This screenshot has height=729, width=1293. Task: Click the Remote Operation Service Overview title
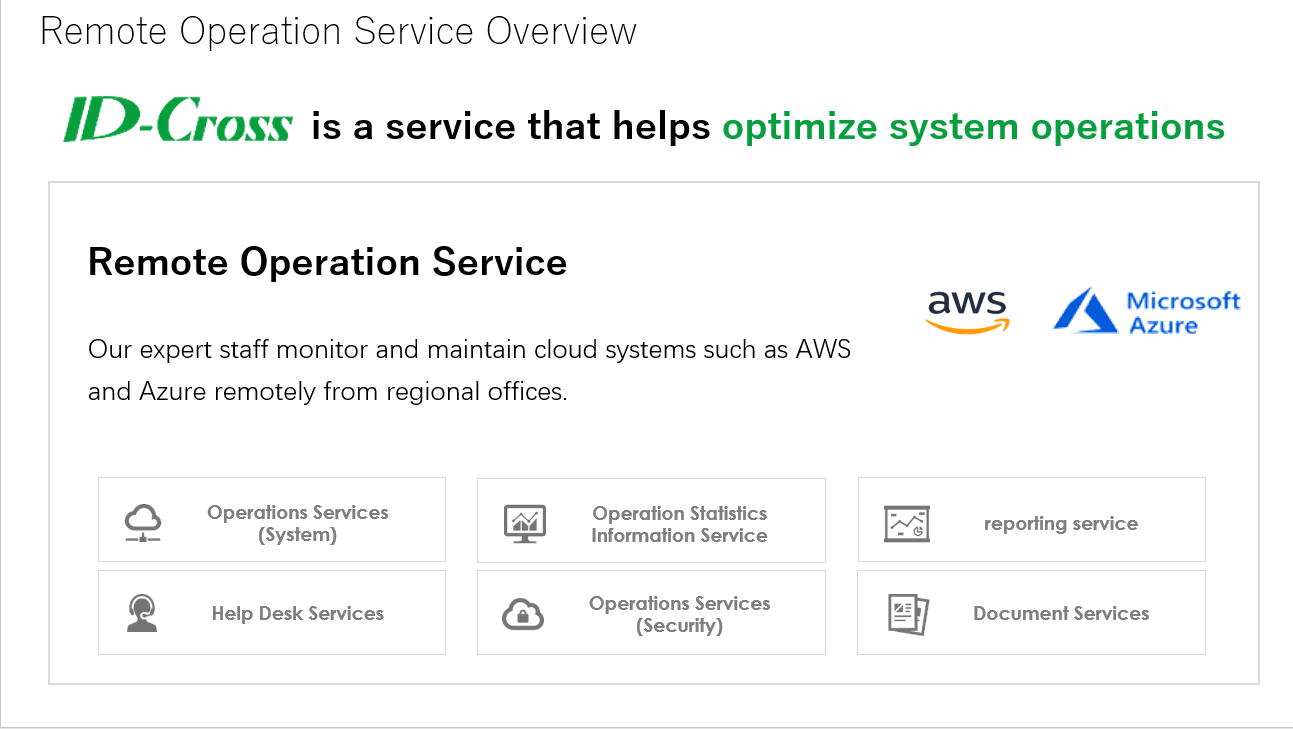pyautogui.click(x=338, y=30)
